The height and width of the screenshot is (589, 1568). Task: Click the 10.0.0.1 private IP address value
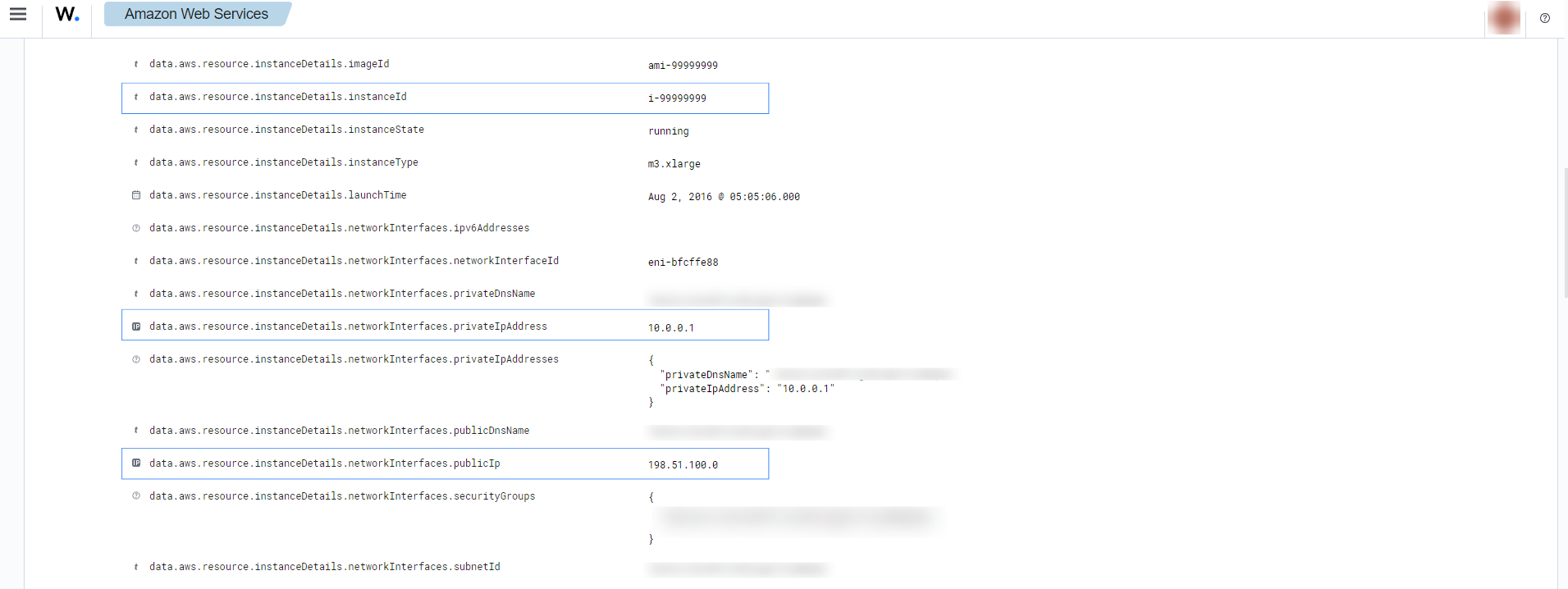pyautogui.click(x=671, y=328)
